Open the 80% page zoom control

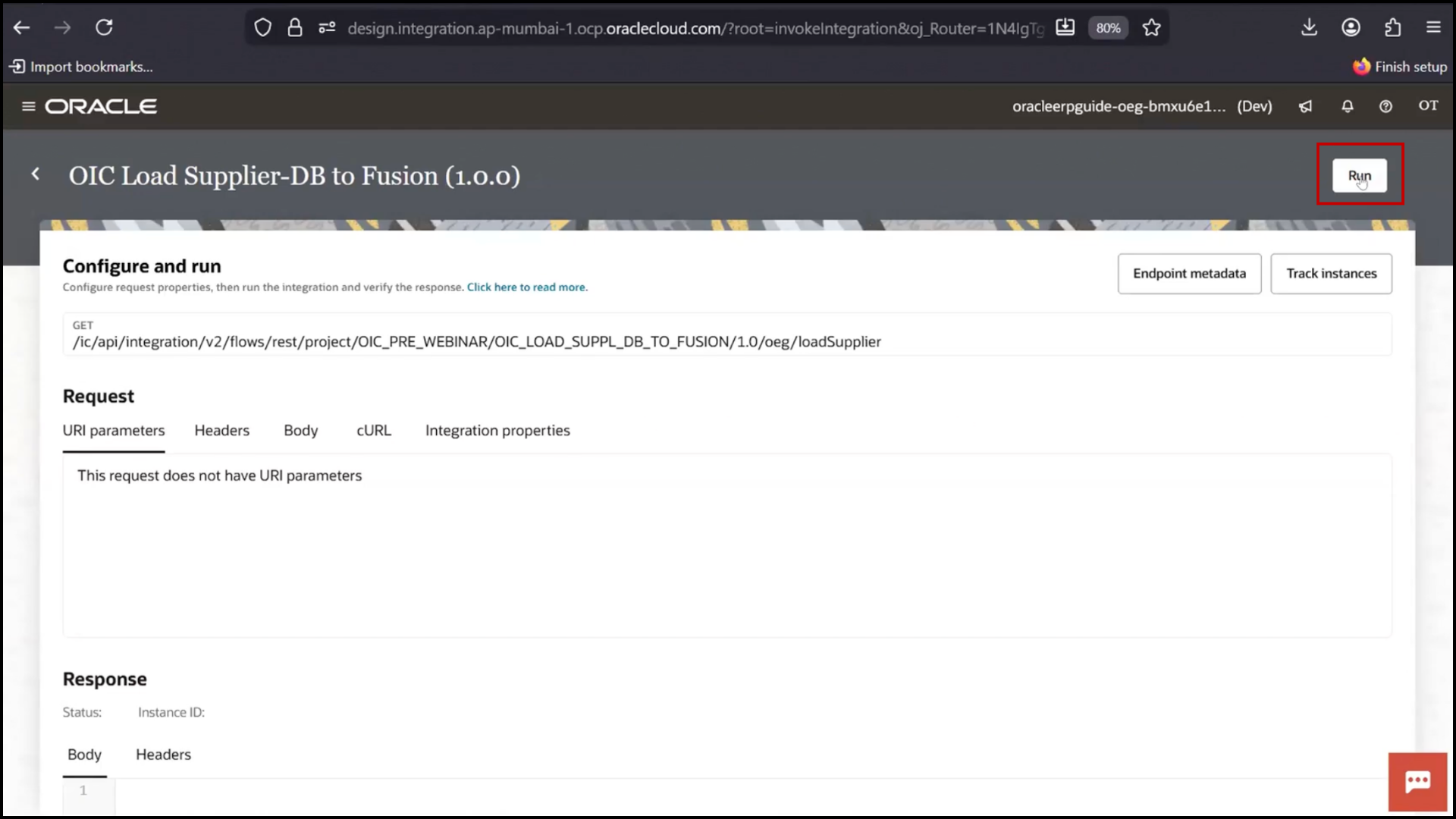[1108, 27]
